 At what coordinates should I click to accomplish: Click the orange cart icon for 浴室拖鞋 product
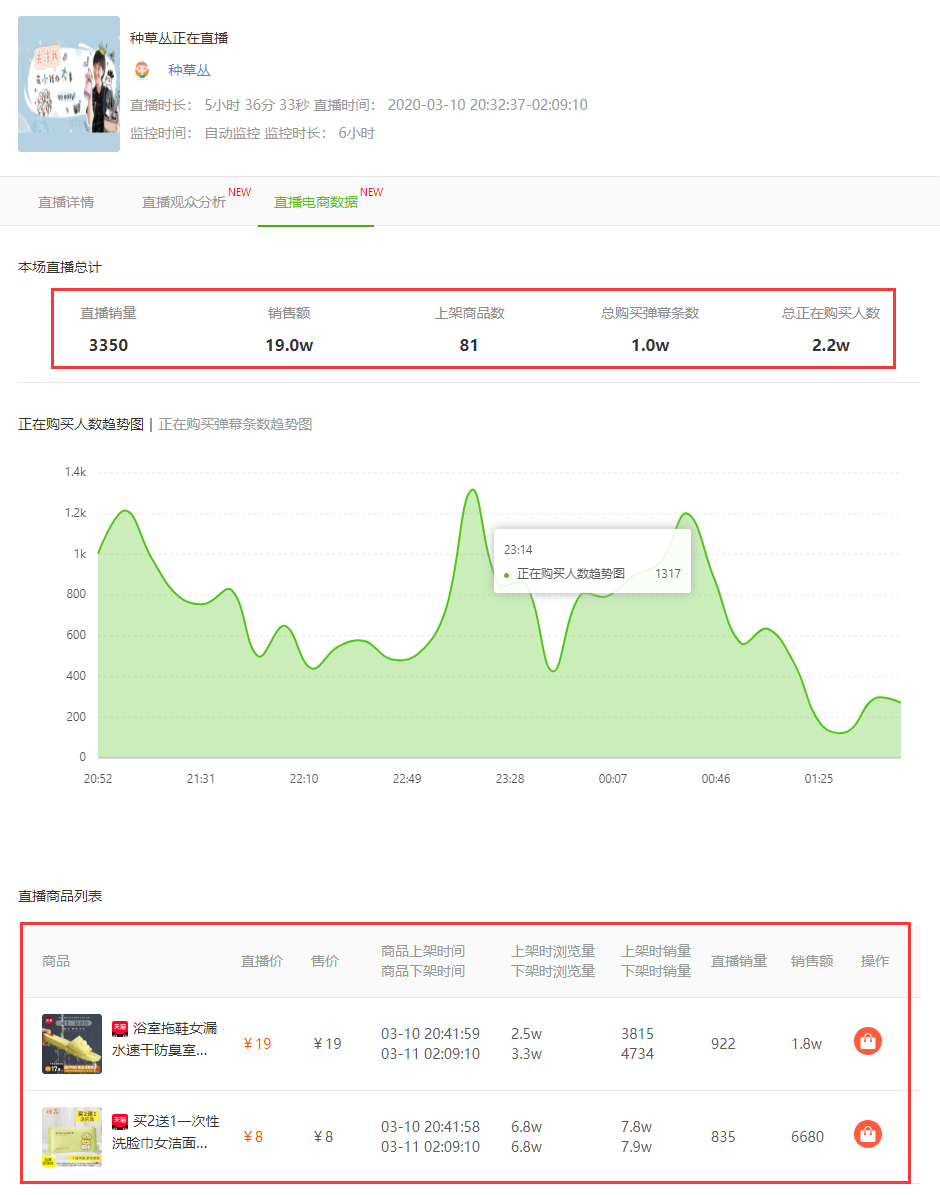867,1040
